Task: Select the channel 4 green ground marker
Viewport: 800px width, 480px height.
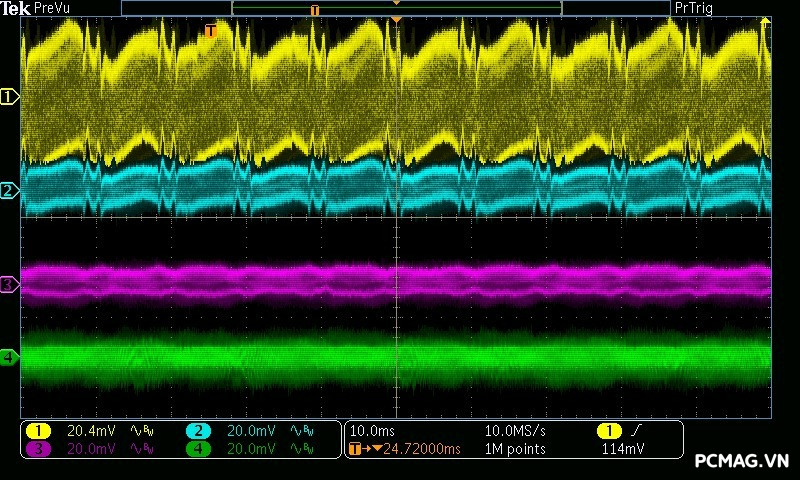Action: [x=9, y=357]
